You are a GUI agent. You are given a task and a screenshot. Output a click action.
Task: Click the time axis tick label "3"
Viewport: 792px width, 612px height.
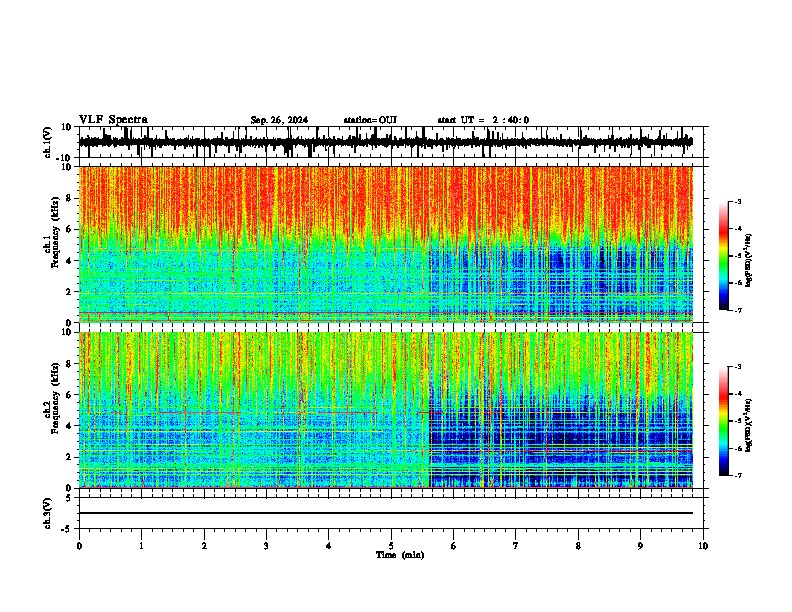point(266,546)
